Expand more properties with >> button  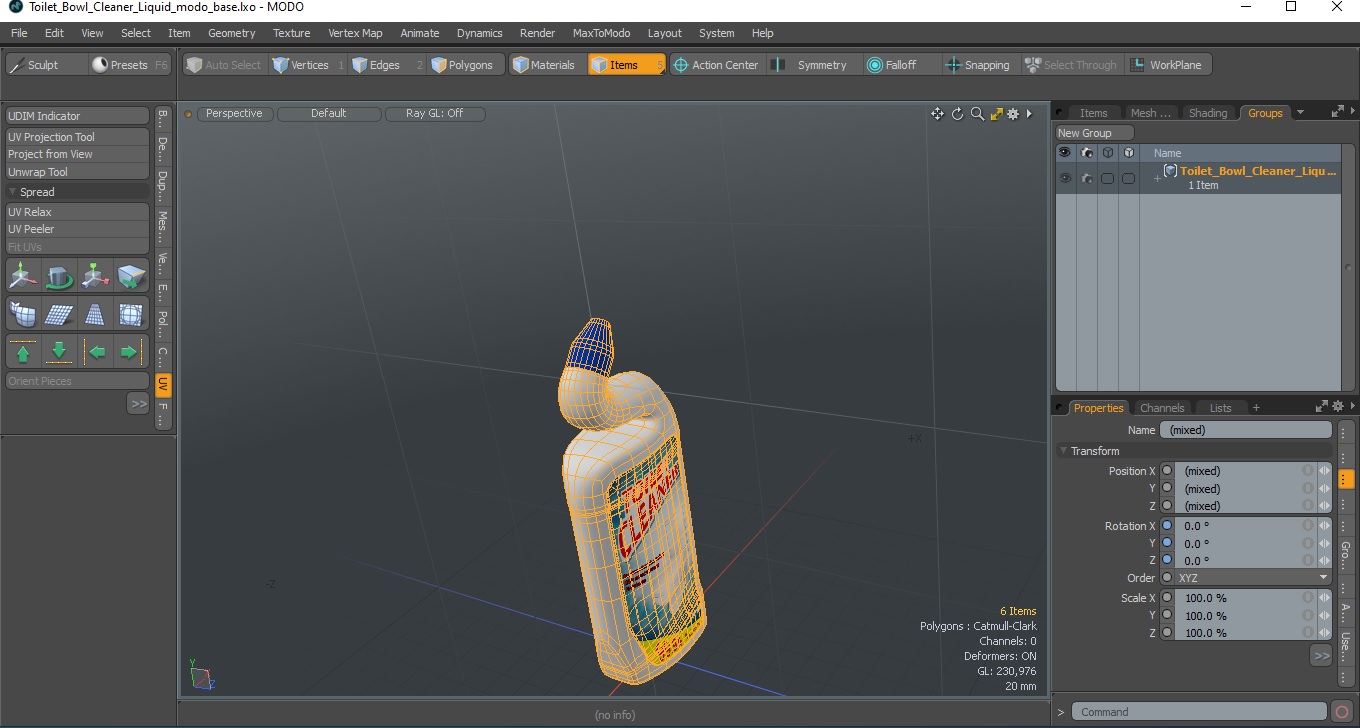(x=1321, y=656)
